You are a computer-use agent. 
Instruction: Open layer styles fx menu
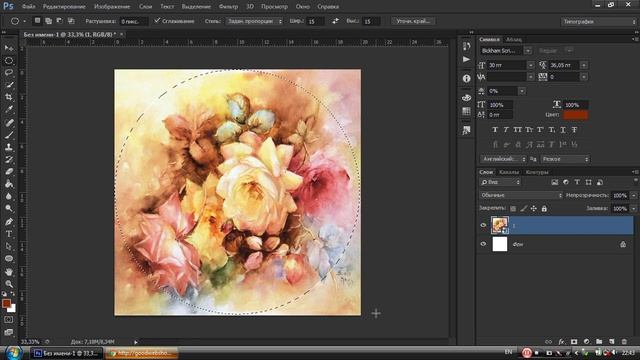tap(561, 341)
